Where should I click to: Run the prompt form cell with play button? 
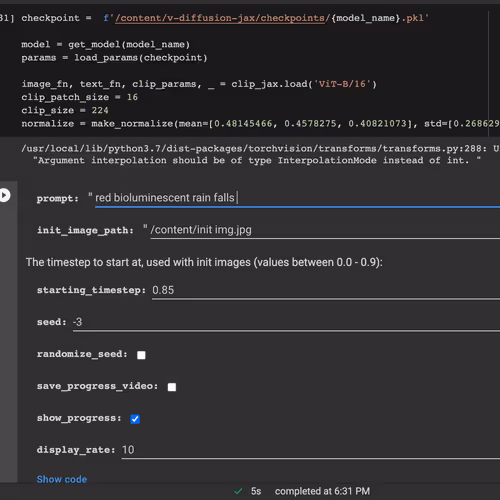click(x=4, y=195)
